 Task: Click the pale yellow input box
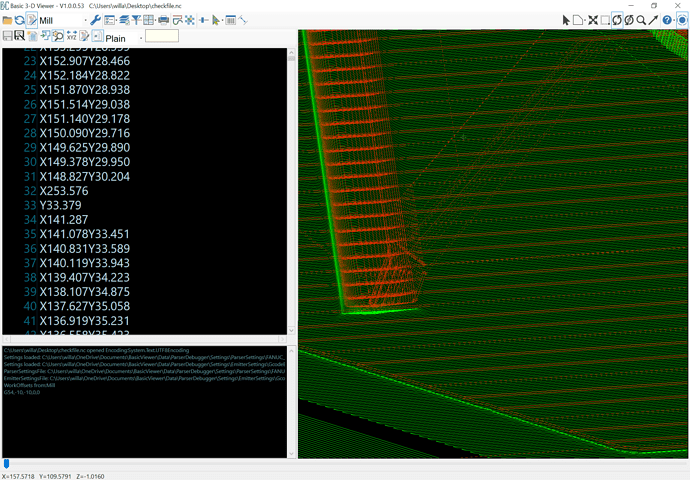(162, 36)
